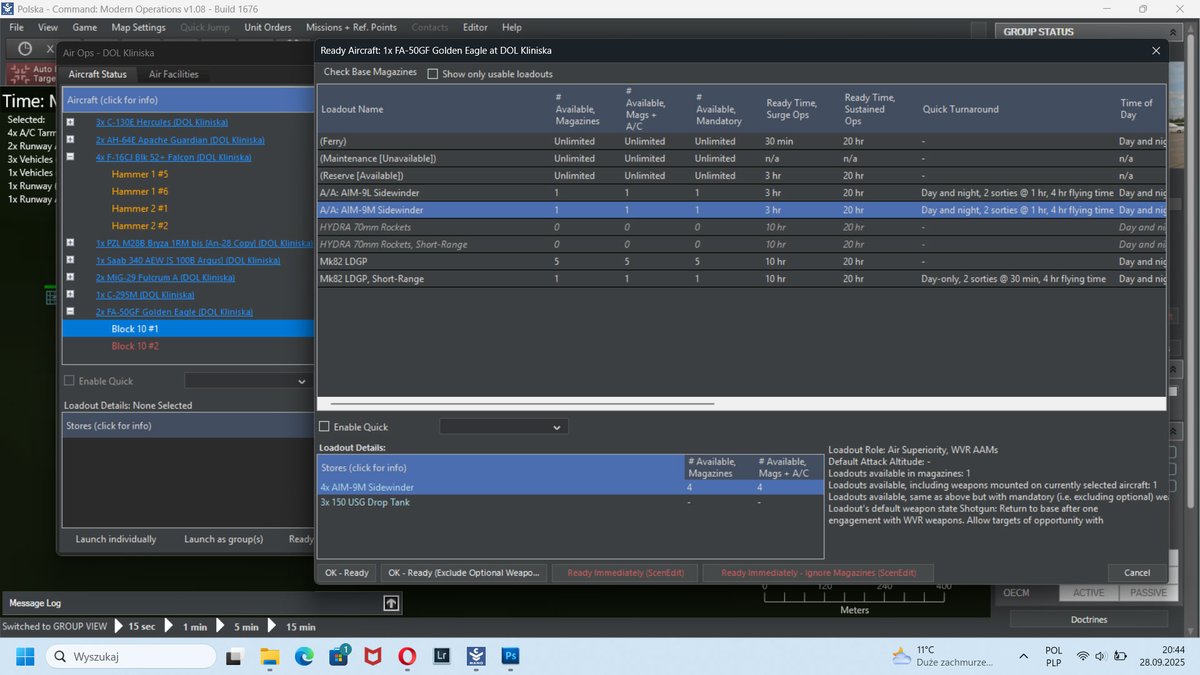Click Launch as group(s) button

[224, 539]
